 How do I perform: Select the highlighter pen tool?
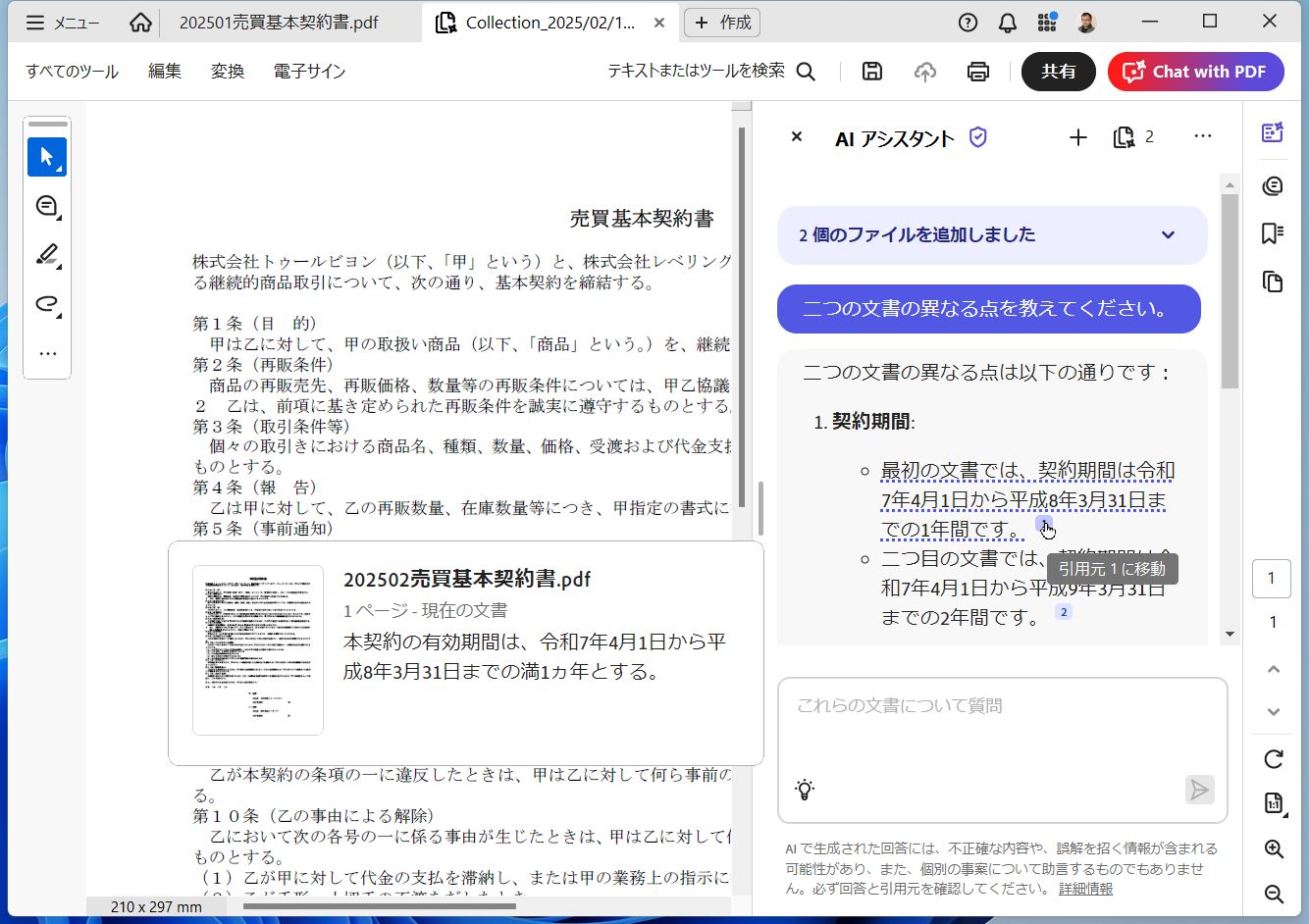click(46, 255)
